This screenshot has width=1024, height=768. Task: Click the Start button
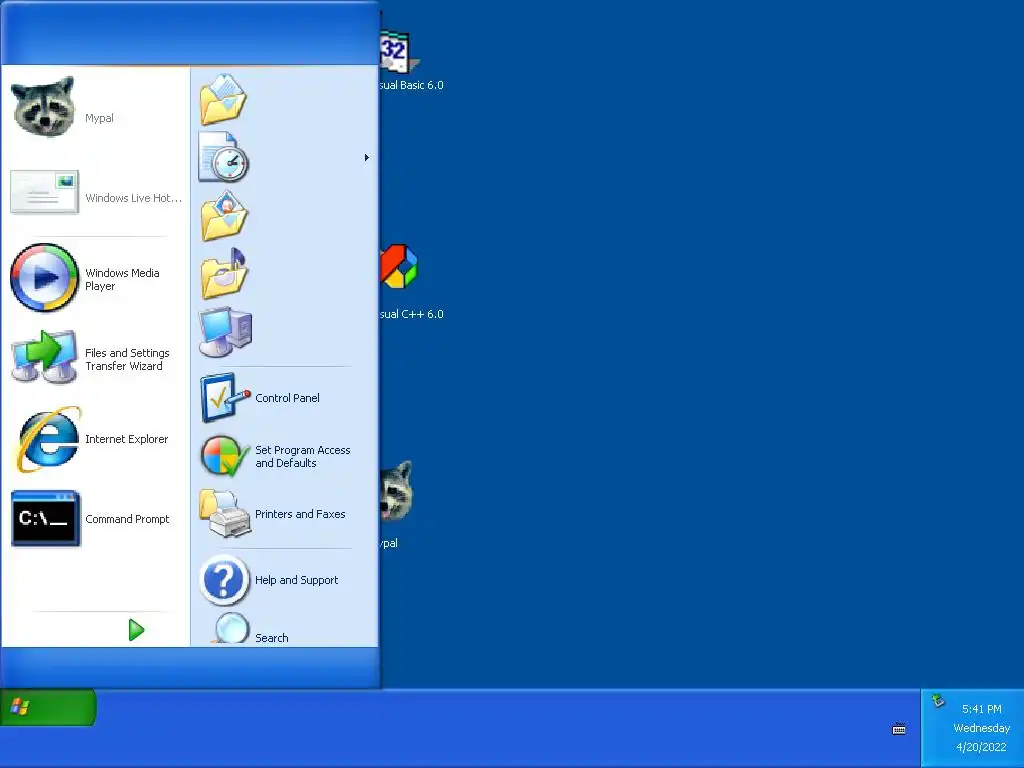(x=48, y=707)
